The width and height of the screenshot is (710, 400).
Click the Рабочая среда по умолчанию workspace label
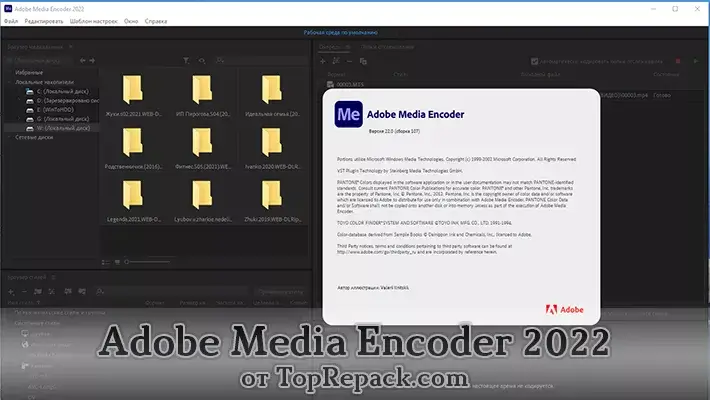[341, 33]
